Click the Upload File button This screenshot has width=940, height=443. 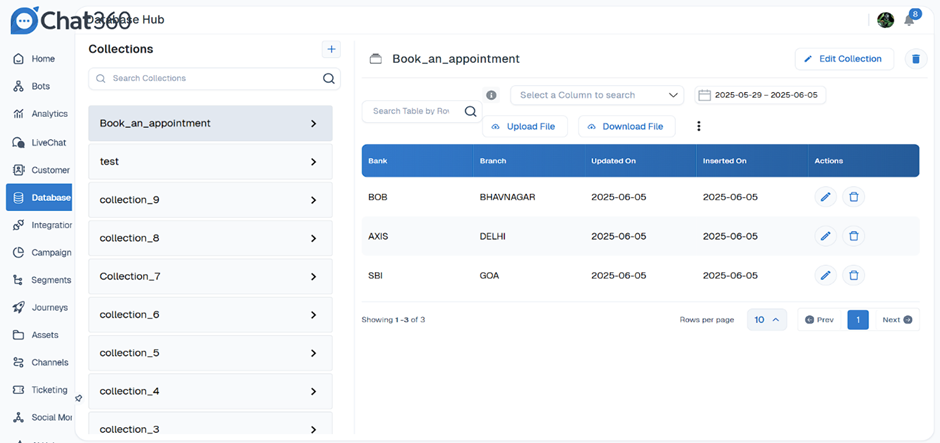coord(525,127)
